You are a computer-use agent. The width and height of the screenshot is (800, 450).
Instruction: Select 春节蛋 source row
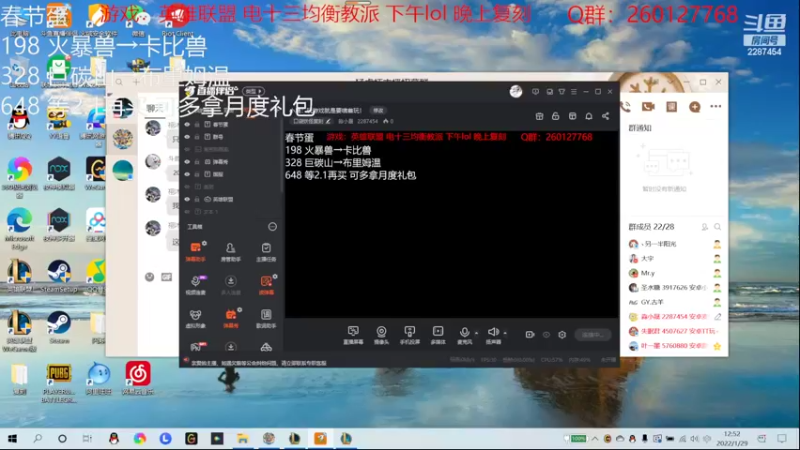pos(231,124)
